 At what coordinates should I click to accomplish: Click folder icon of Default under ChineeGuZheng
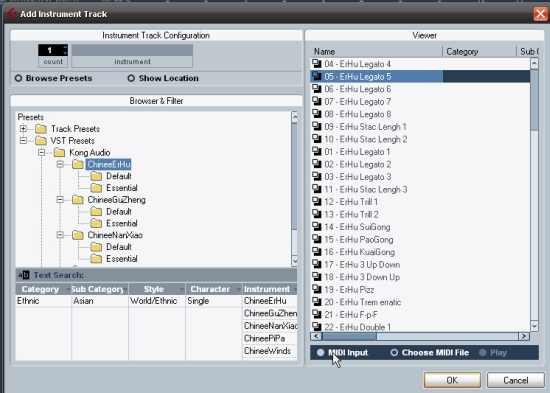96,212
